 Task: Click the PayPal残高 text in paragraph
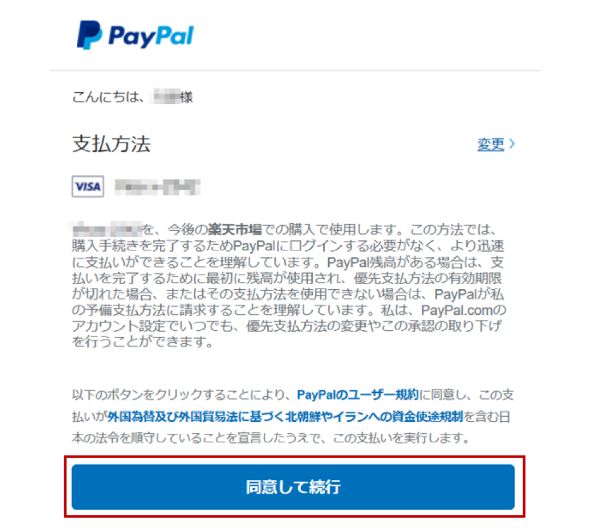362,262
